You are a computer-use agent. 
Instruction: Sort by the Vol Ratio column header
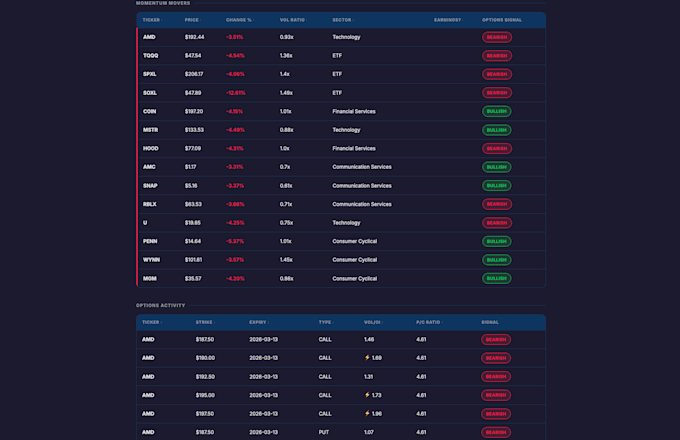pos(293,20)
